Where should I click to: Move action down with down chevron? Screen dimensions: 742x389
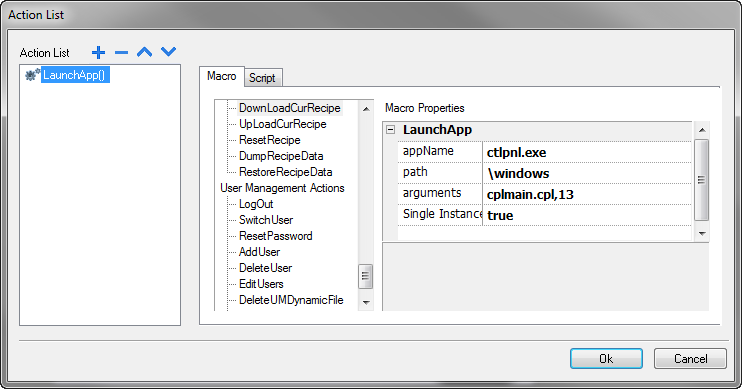tap(168, 51)
